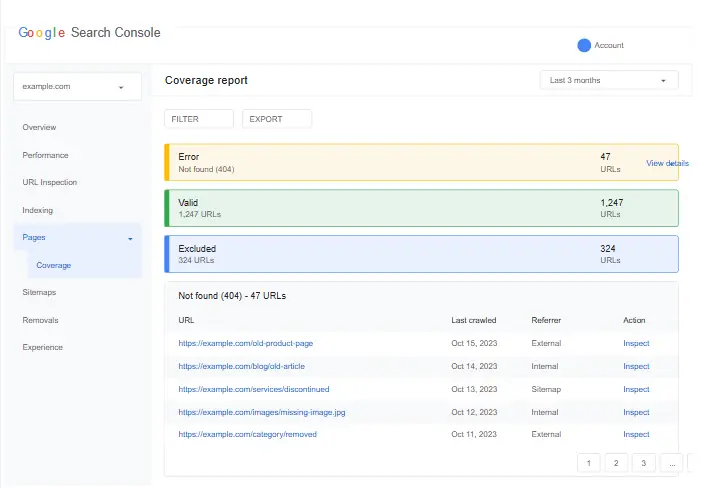
Task: Inspect the blog/old-article row
Action: 636,366
